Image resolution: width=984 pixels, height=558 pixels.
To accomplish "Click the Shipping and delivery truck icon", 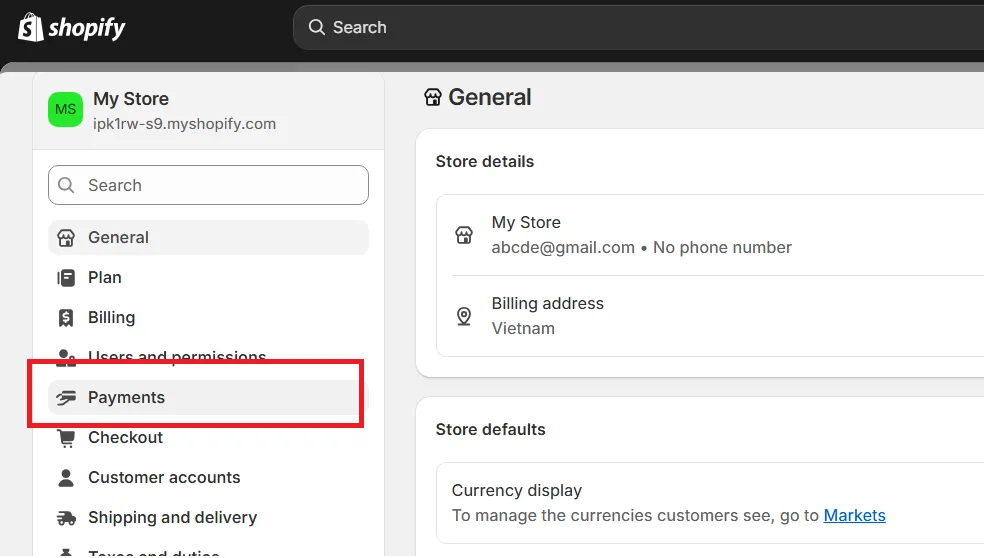I will click(66, 518).
